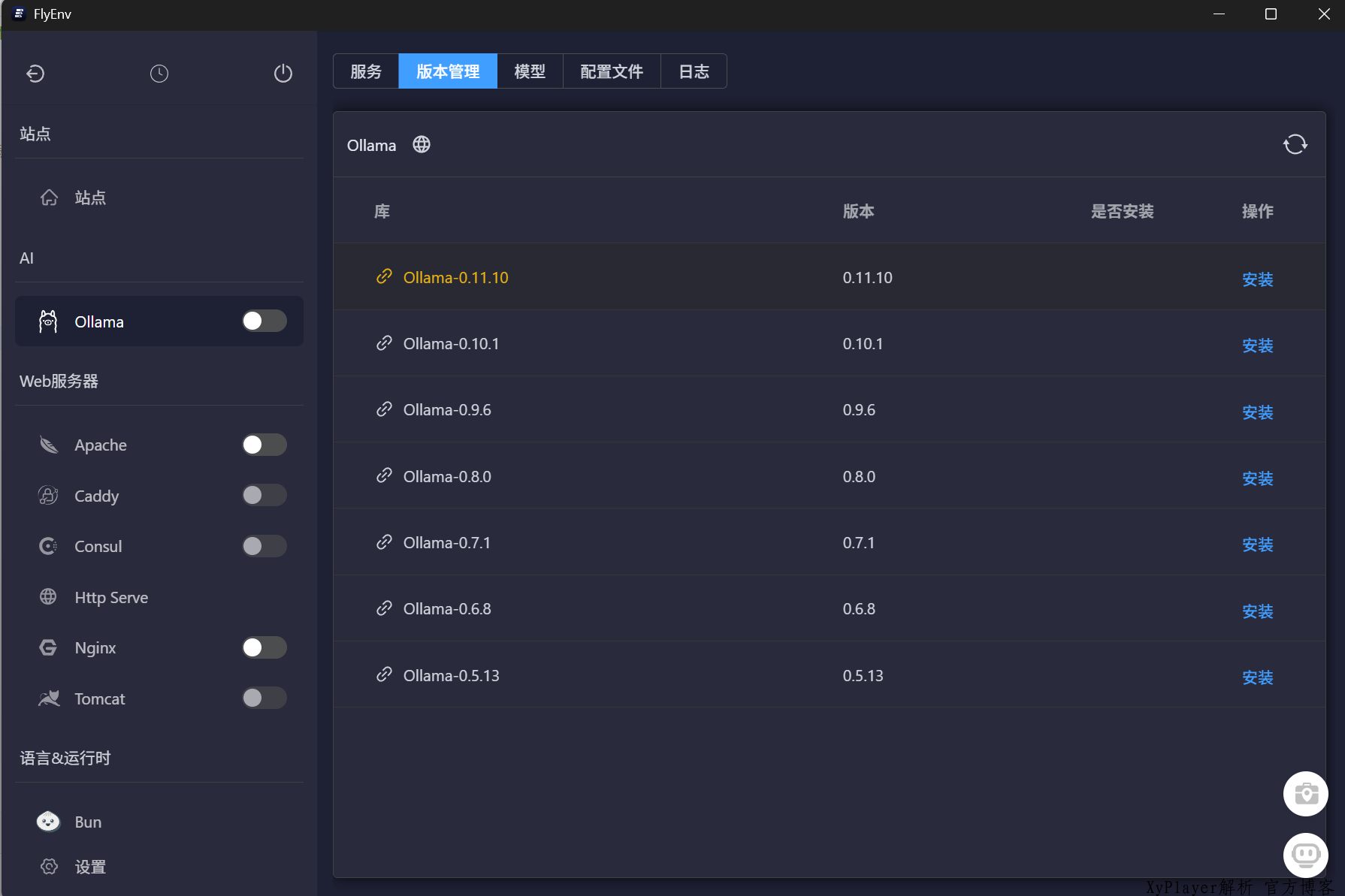Open 设置 in the sidebar
Viewport: 1345px width, 896px height.
90,867
